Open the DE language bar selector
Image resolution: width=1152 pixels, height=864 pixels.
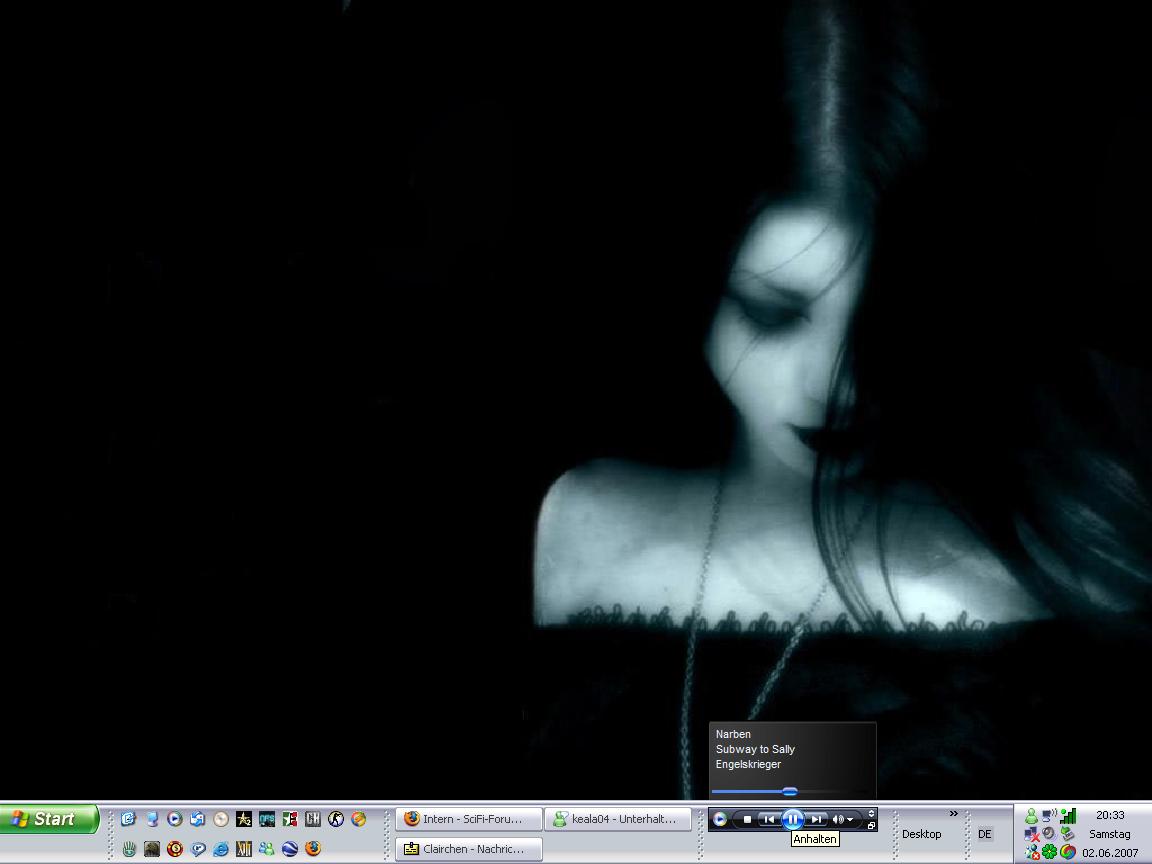click(985, 834)
